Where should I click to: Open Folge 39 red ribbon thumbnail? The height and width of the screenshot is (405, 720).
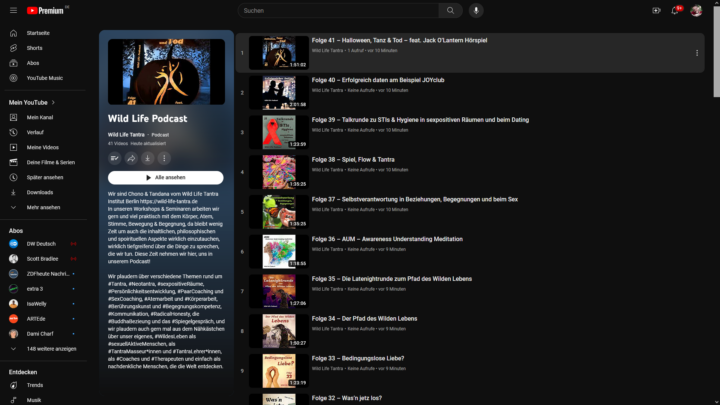279,132
